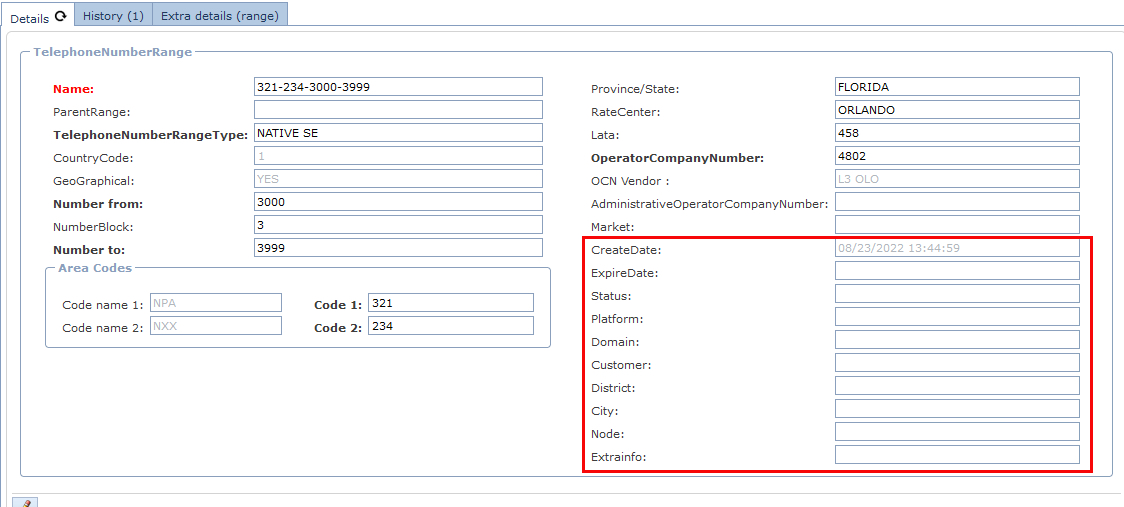The image size is (1124, 507).
Task: Click the refresh icon on Details tab
Action: 61,17
